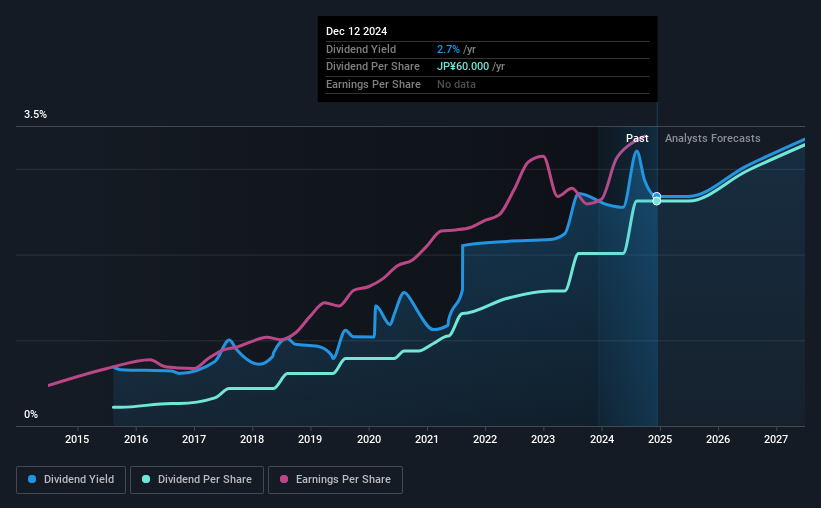This screenshot has height=508, width=821.
Task: Select the 2015 label on the x-axis
Action: tap(77, 439)
